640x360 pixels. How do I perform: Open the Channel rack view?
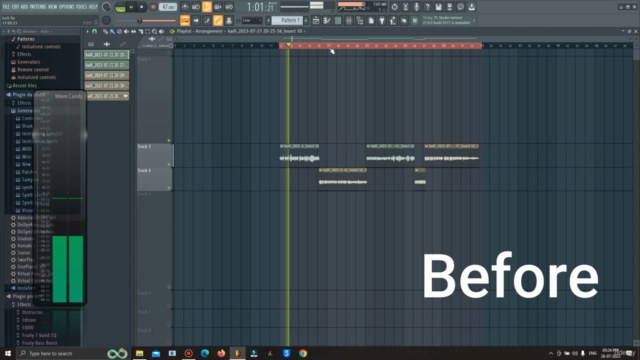pyautogui.click(x=338, y=20)
